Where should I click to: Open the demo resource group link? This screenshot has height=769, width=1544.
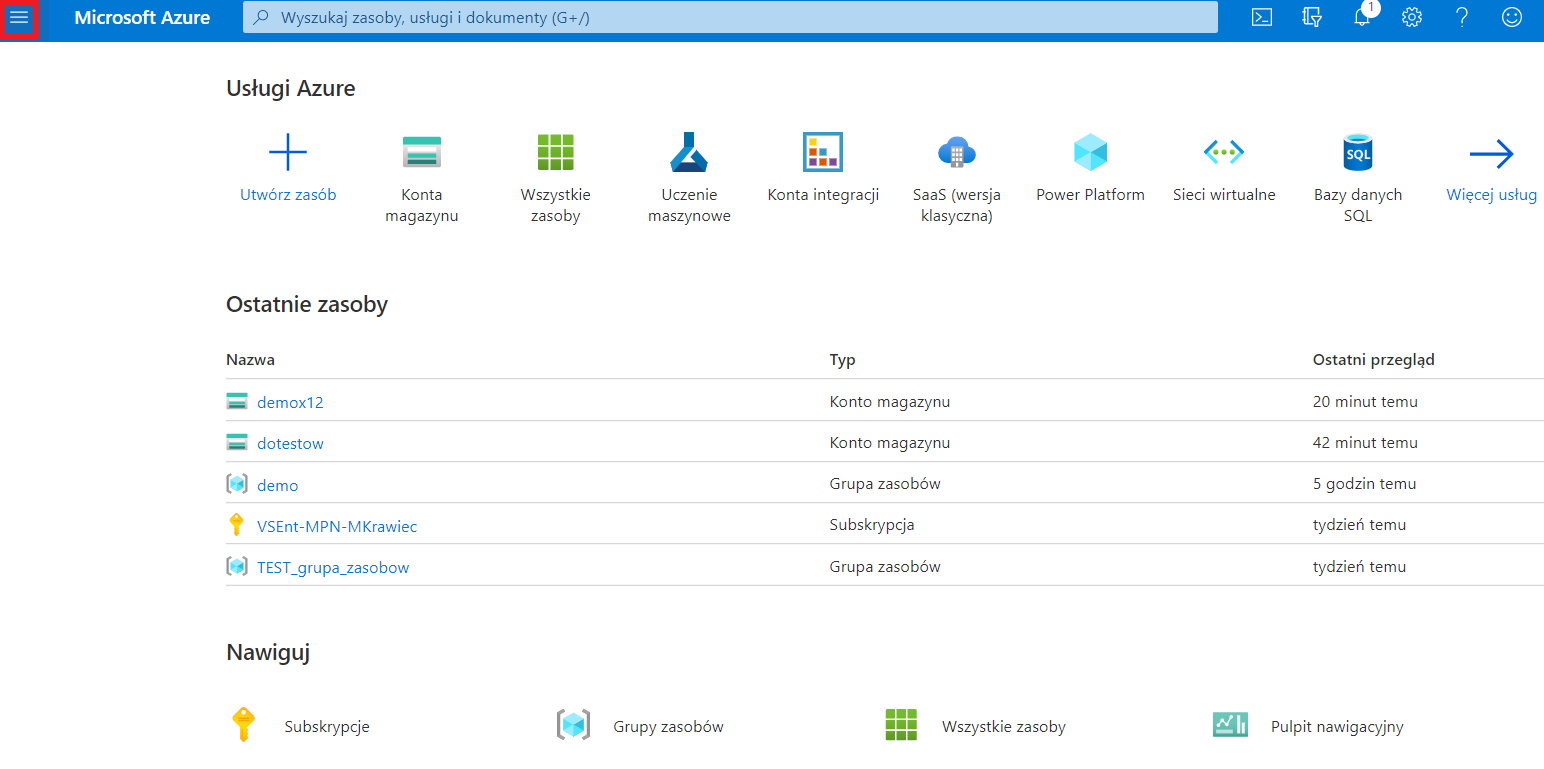277,485
